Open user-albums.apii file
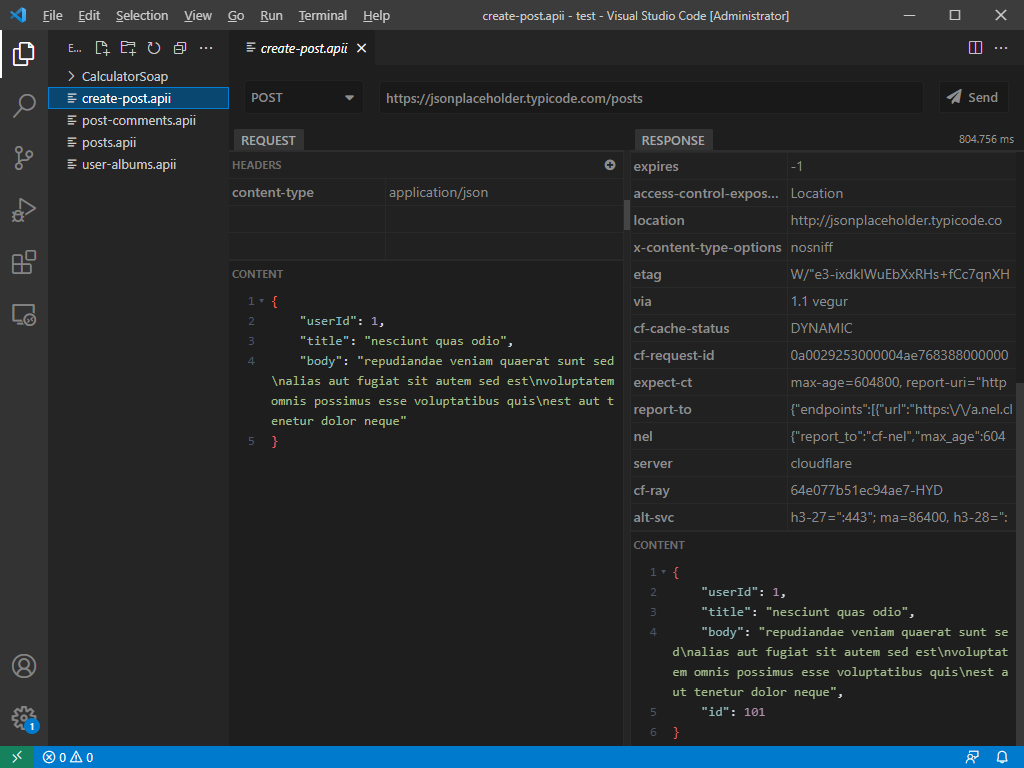 point(138,165)
